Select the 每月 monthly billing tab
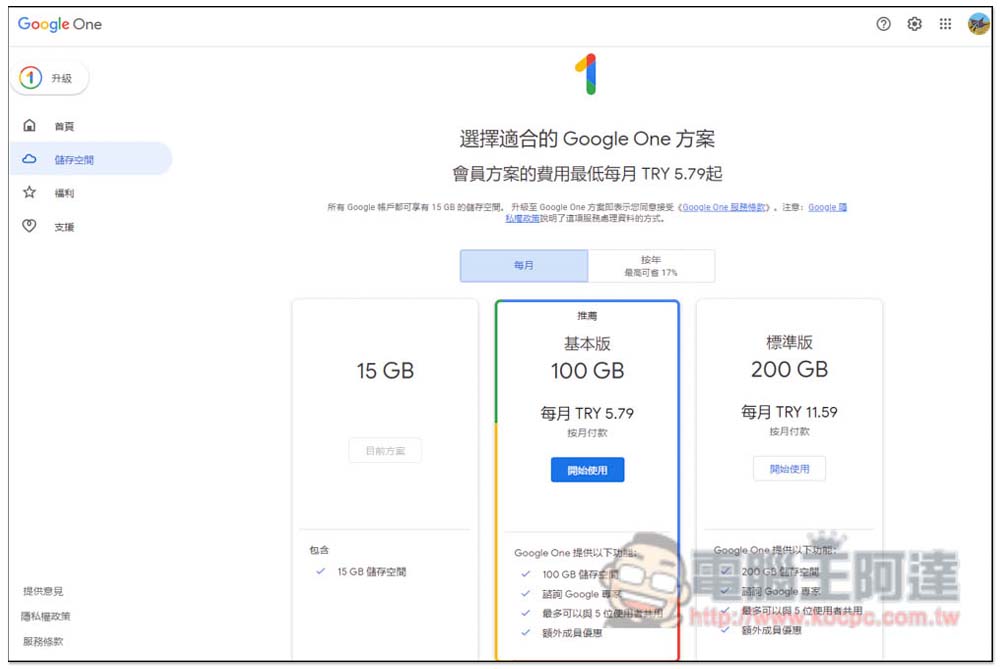This screenshot has width=1000, height=669. (524, 265)
